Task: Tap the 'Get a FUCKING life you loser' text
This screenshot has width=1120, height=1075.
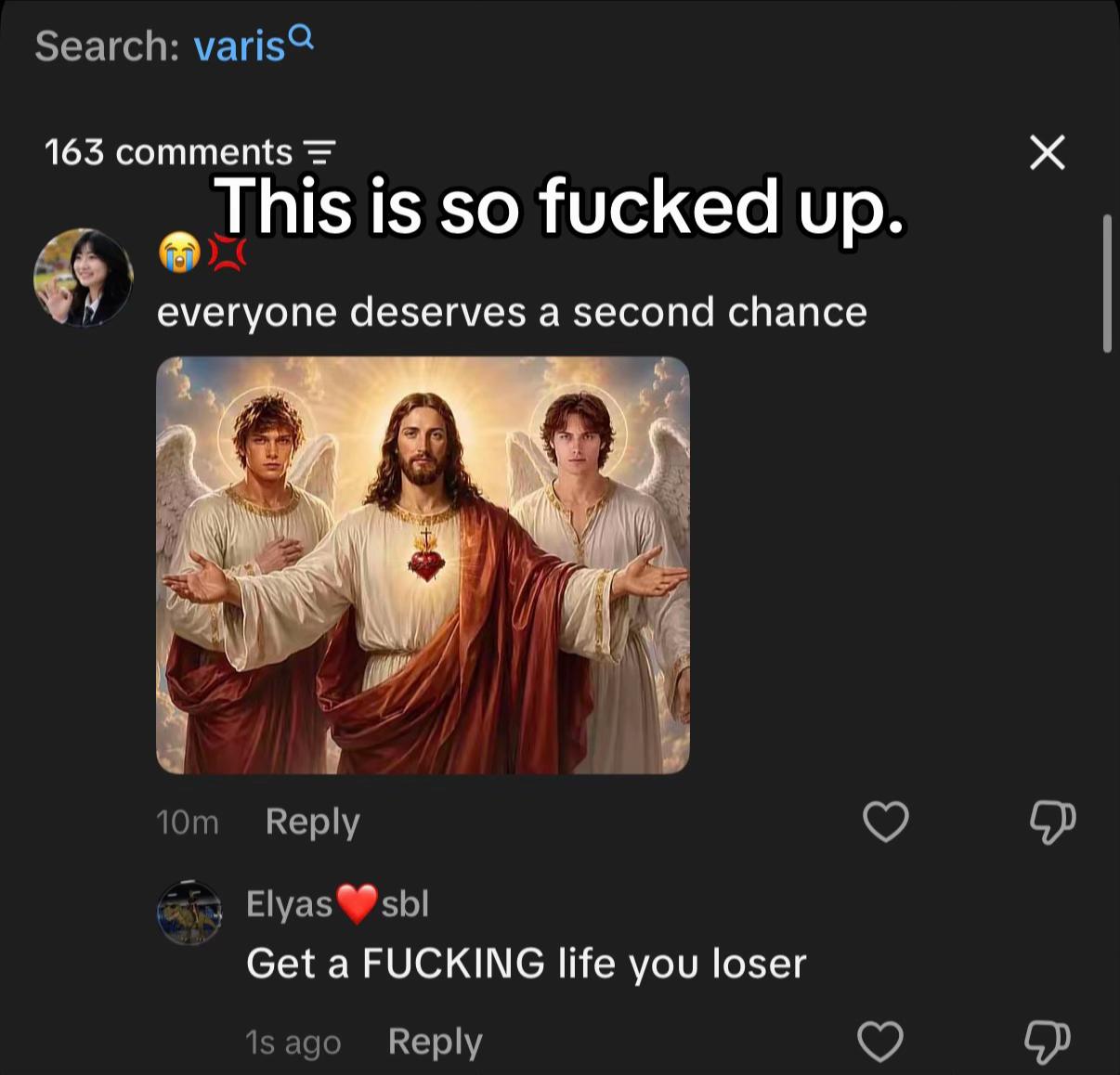Action: pos(527,964)
